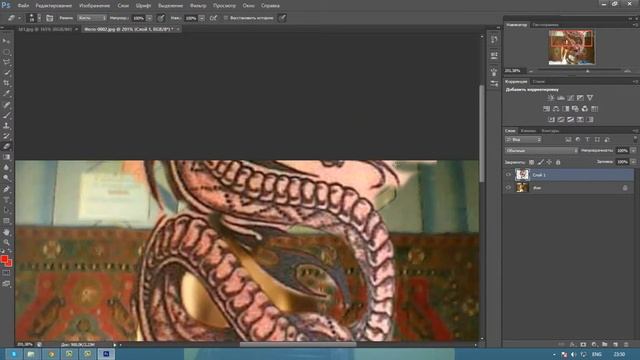This screenshot has width=640, height=360.
Task: Open the Flow slider dropdown in options bar
Action: [202, 18]
